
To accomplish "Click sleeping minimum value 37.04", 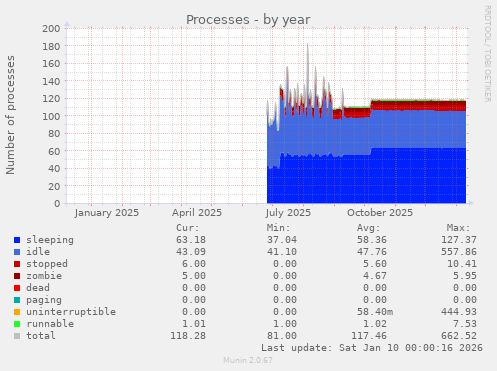I will coord(282,240).
